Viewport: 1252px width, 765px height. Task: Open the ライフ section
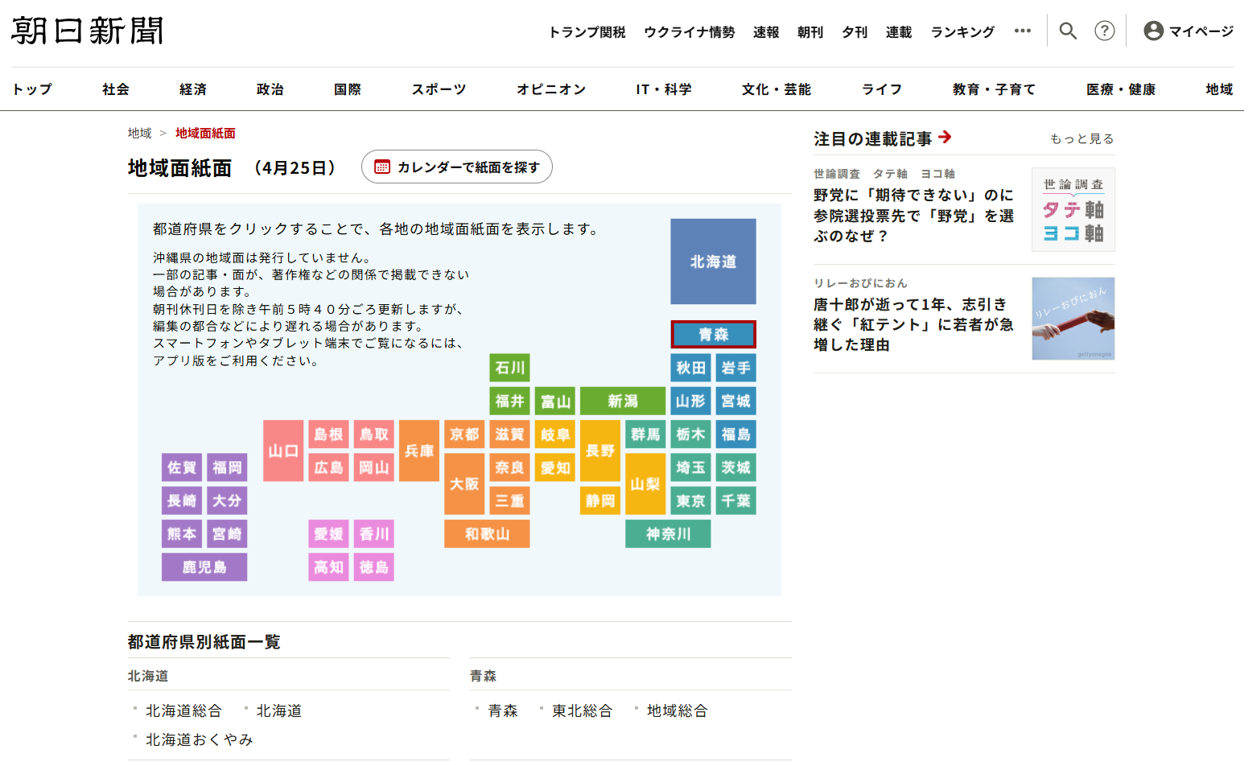(888, 90)
